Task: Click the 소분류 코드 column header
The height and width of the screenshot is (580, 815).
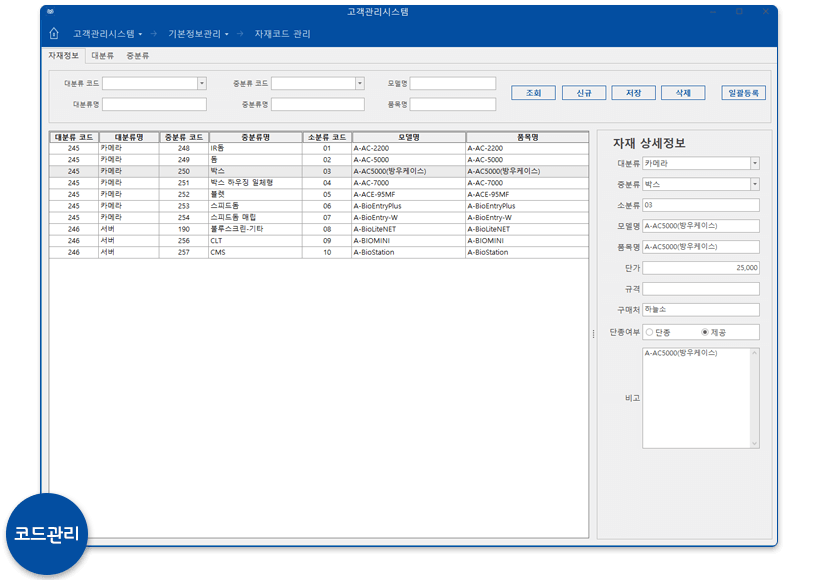Action: (x=327, y=137)
